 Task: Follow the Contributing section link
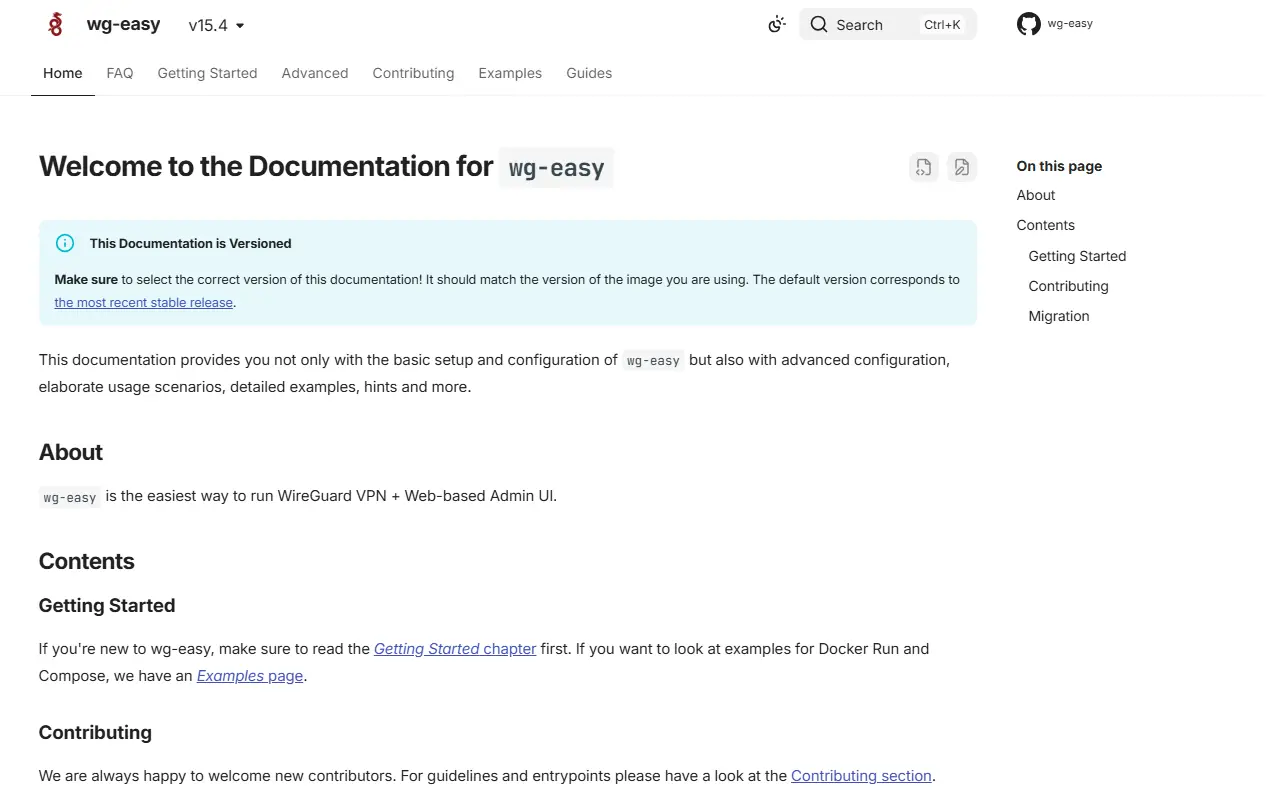(861, 776)
